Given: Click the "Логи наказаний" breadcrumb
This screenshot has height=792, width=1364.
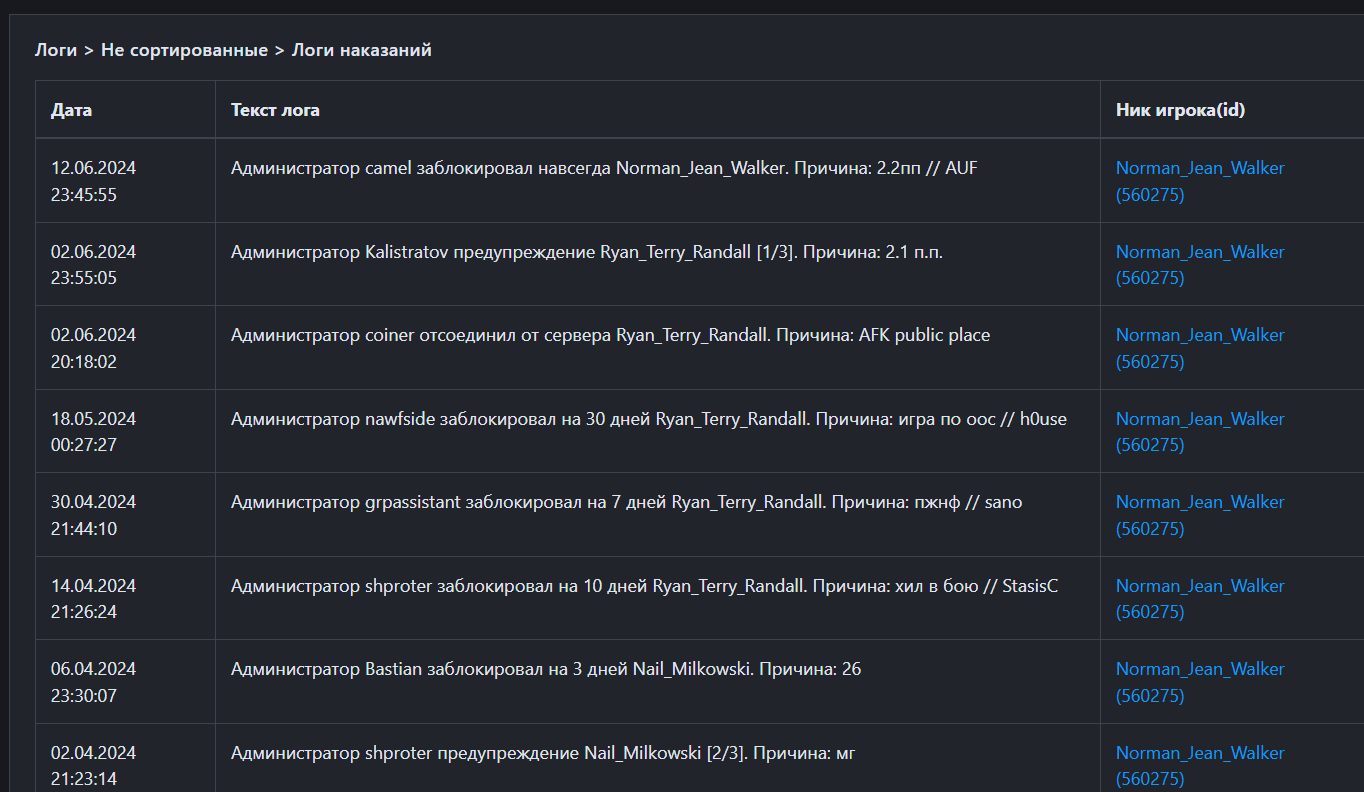Looking at the screenshot, I should click(361, 50).
